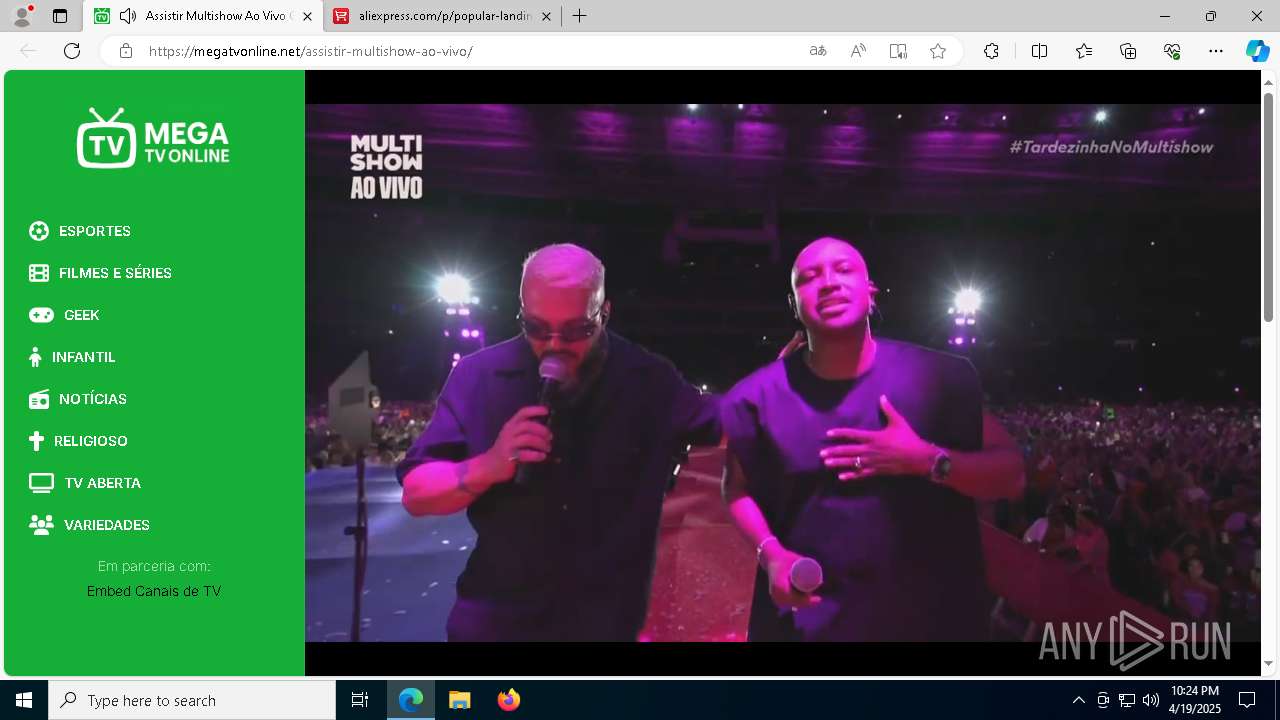This screenshot has width=1280, height=720.
Task: Enter Immersive Reader mode
Action: click(898, 51)
